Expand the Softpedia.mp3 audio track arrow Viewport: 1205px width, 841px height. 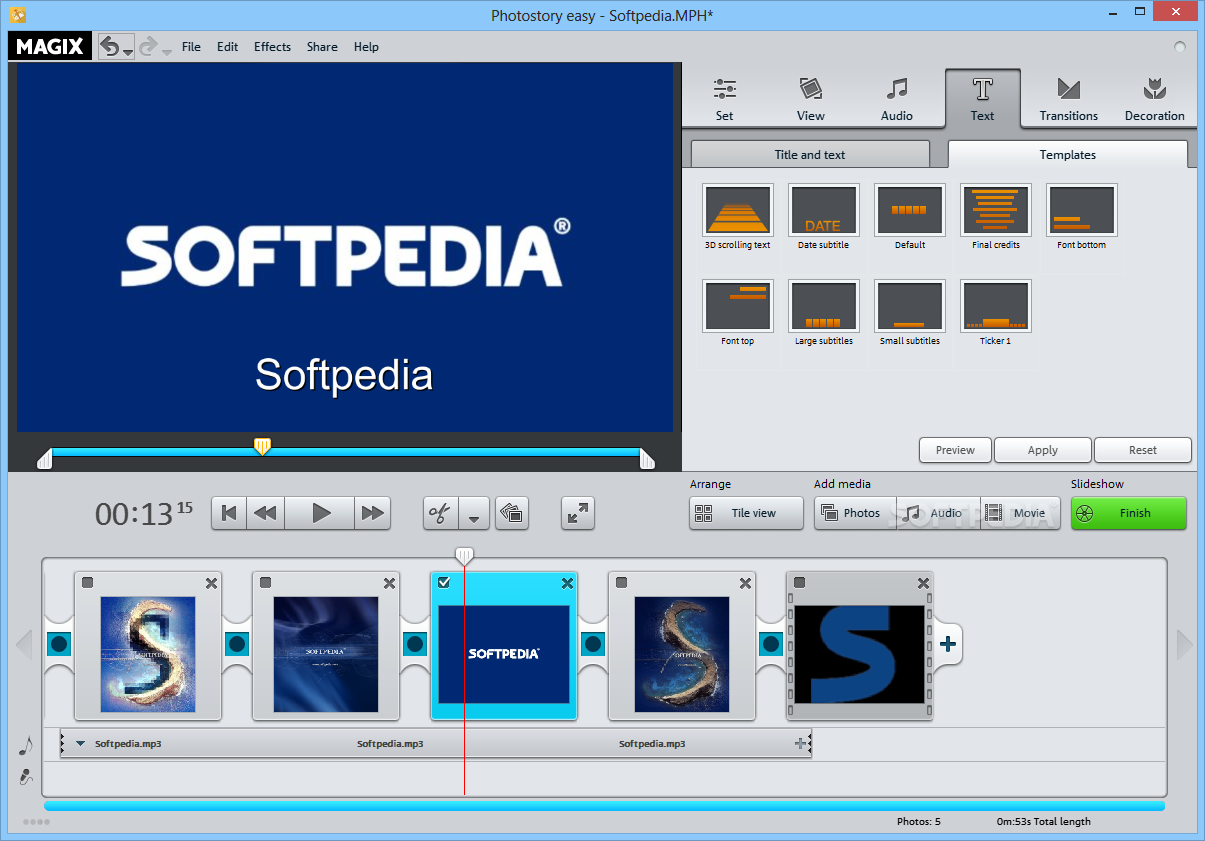click(x=81, y=744)
